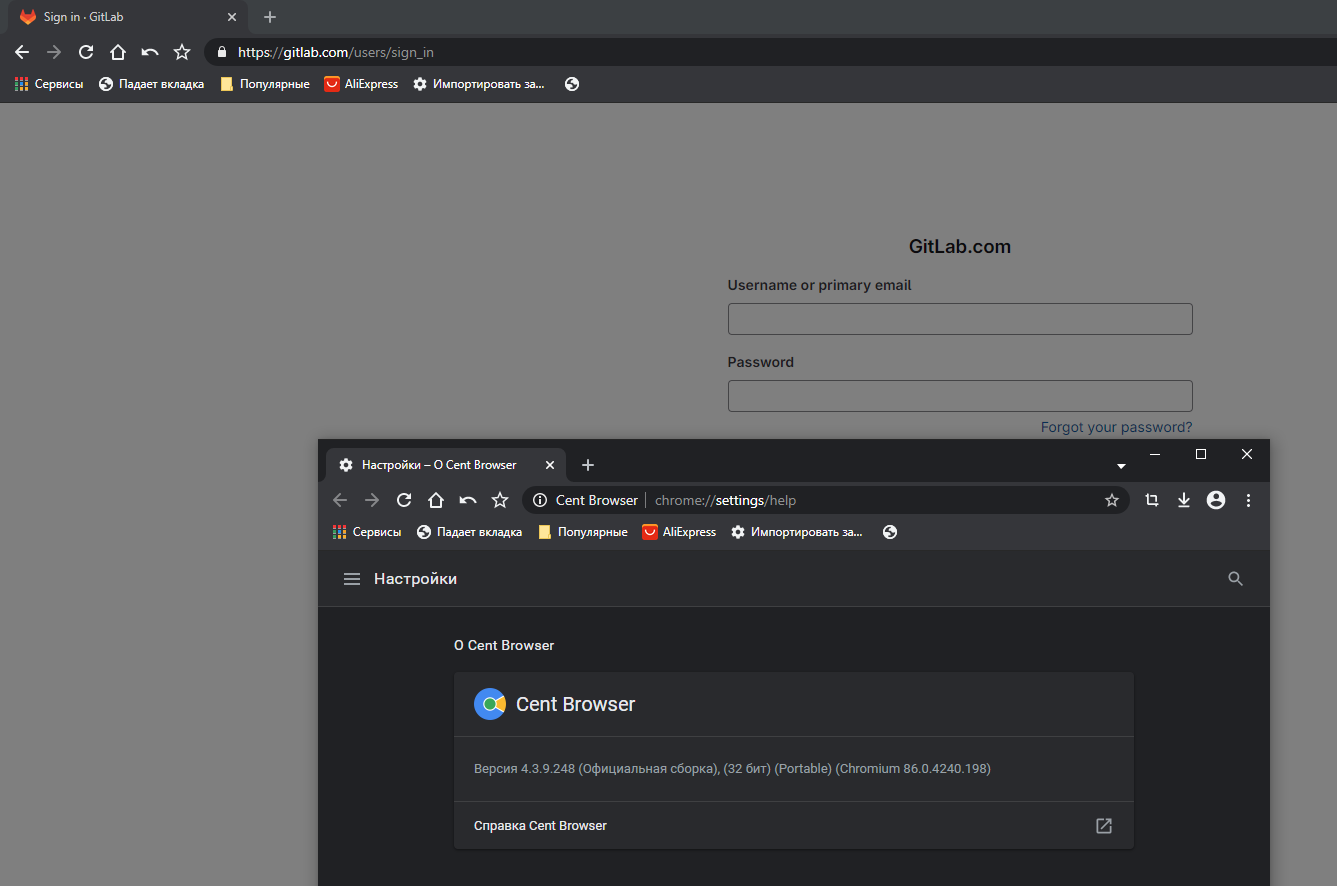This screenshot has width=1337, height=886.
Task: Click the crop screenshot toolbar icon
Action: coord(1152,500)
